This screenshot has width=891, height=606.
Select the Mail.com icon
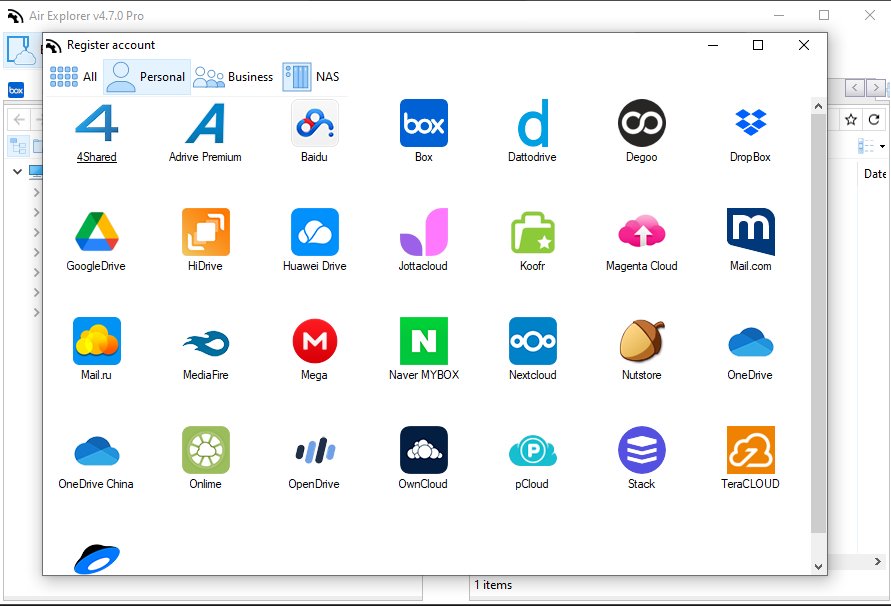pyautogui.click(x=751, y=232)
